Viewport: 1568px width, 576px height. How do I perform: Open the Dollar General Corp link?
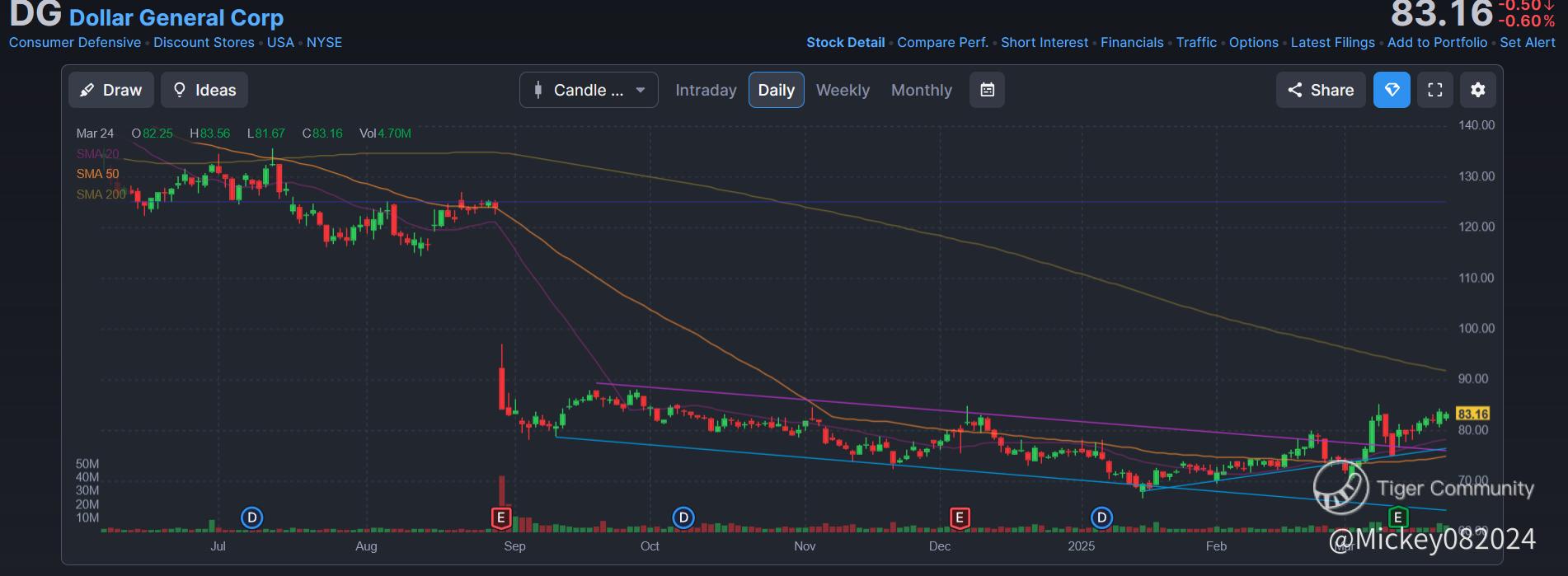click(x=176, y=17)
